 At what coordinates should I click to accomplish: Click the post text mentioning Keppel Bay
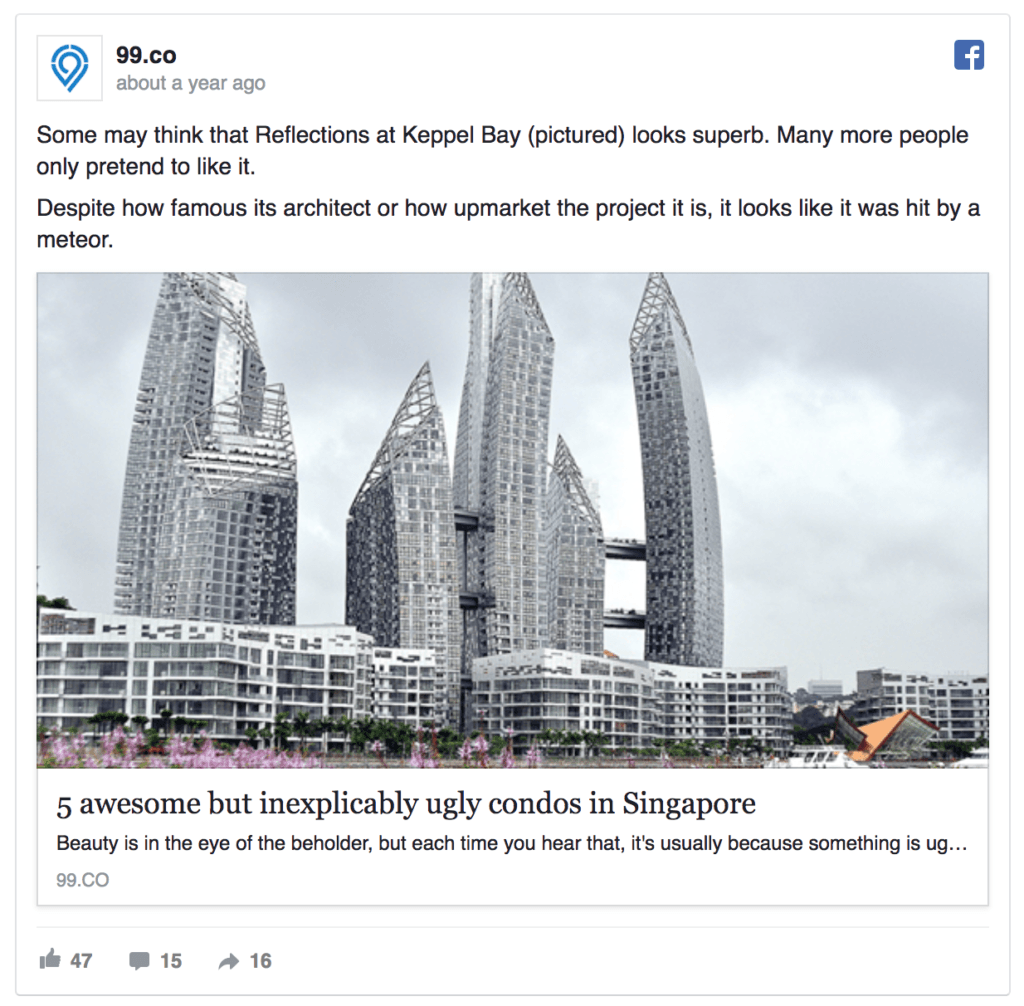click(x=502, y=151)
